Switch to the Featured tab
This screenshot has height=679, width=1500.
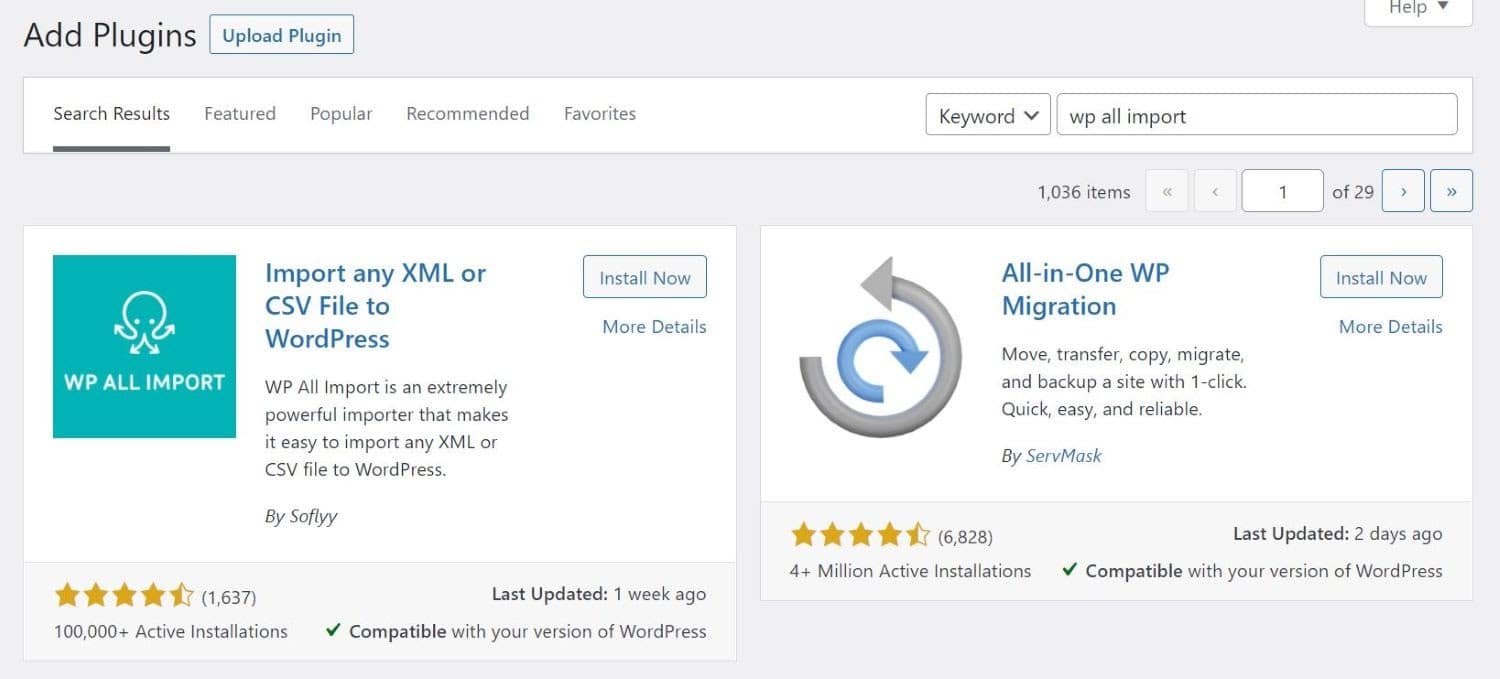click(x=240, y=114)
